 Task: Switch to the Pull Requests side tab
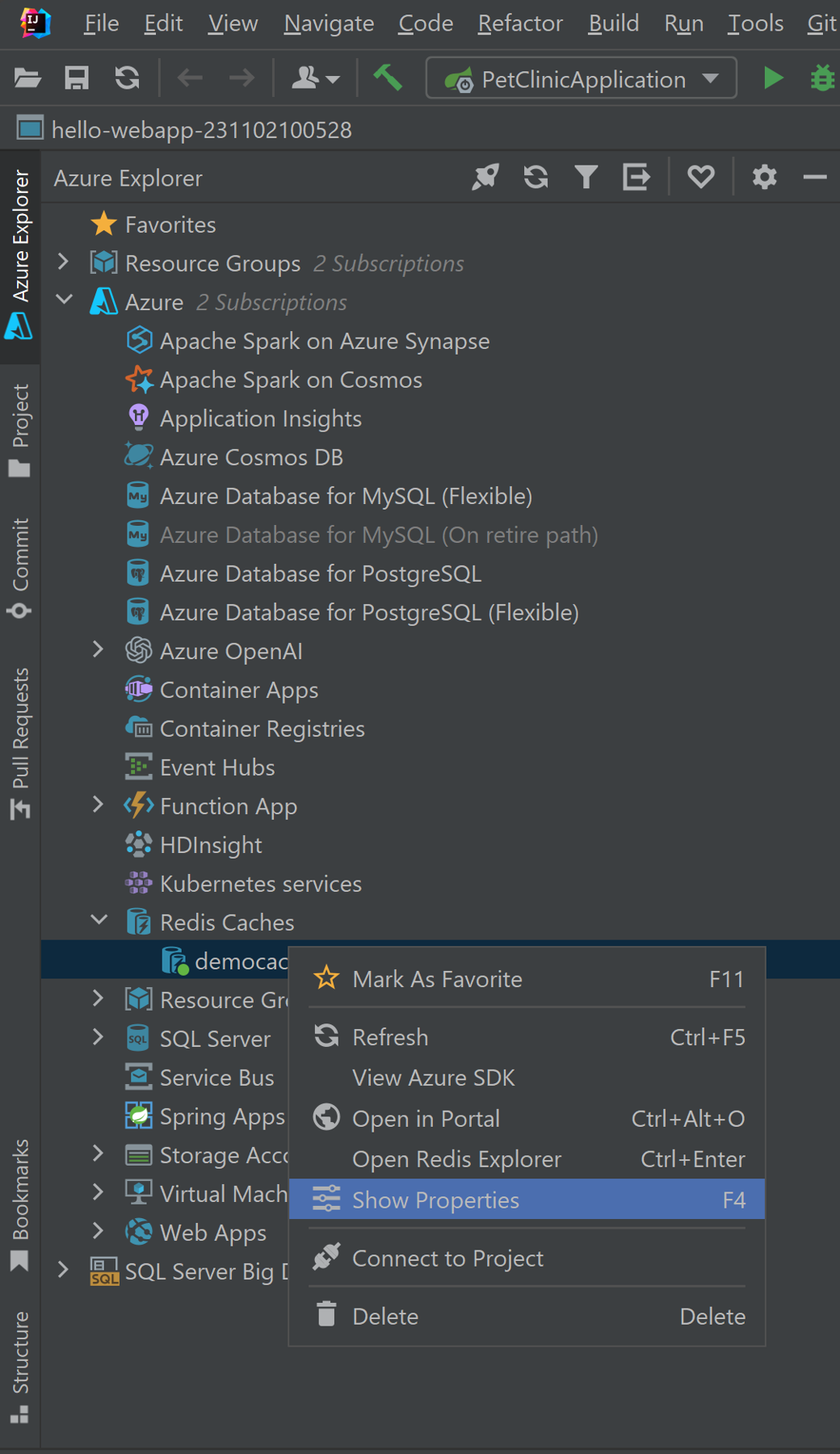tap(19, 743)
